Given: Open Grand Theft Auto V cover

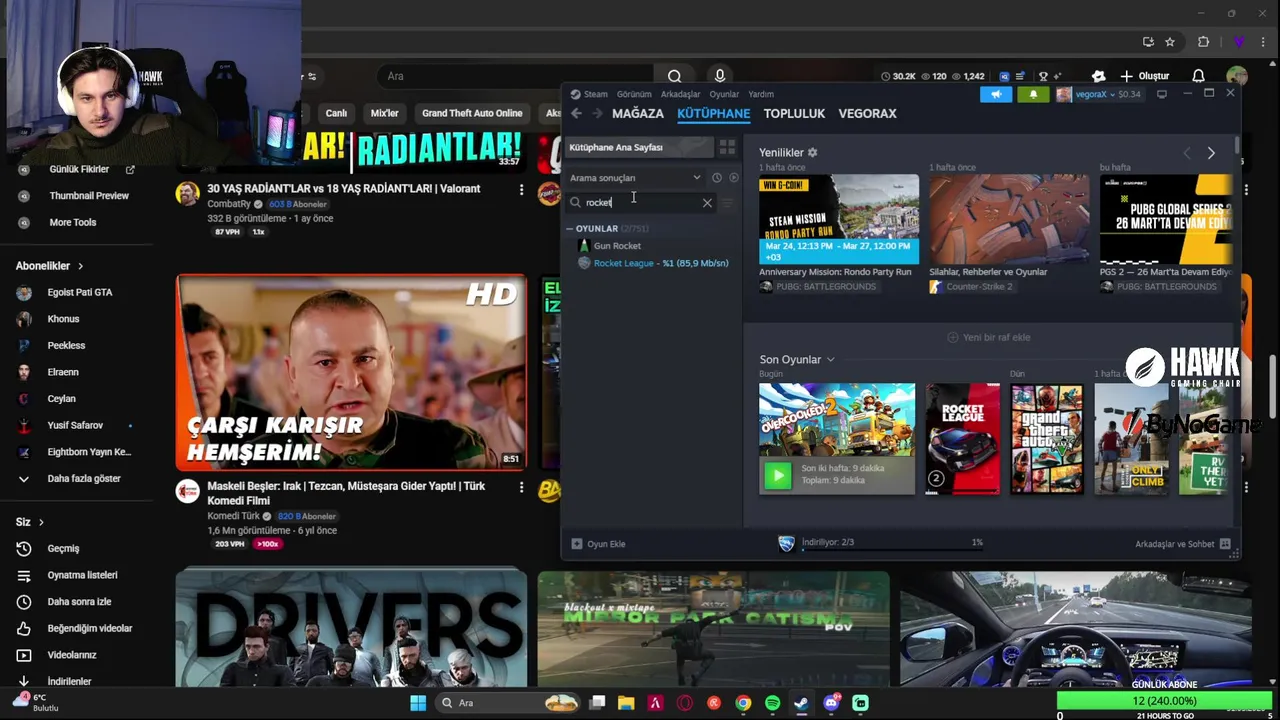Looking at the screenshot, I should click(1046, 439).
